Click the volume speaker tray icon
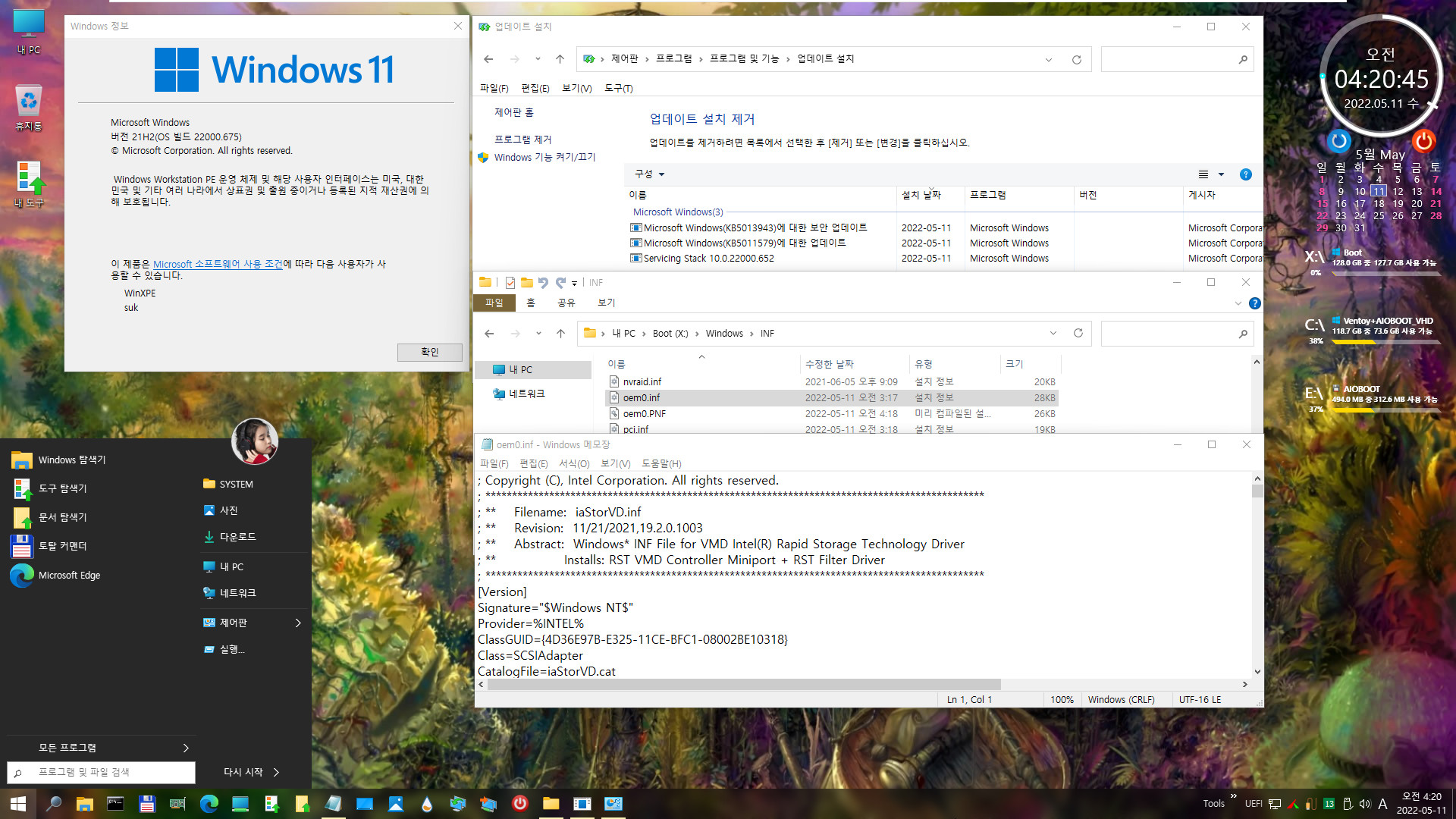The width and height of the screenshot is (1456, 819). point(1364,804)
